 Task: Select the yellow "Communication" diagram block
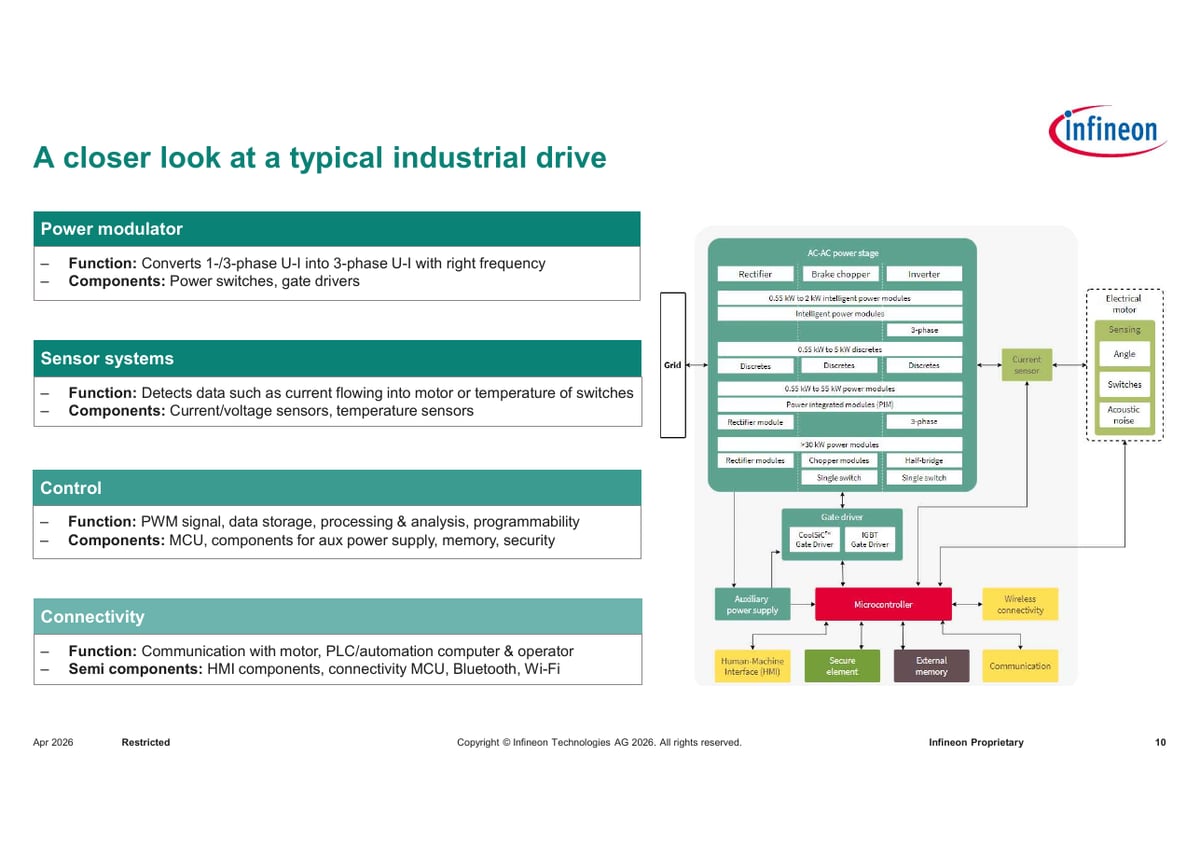point(1020,666)
